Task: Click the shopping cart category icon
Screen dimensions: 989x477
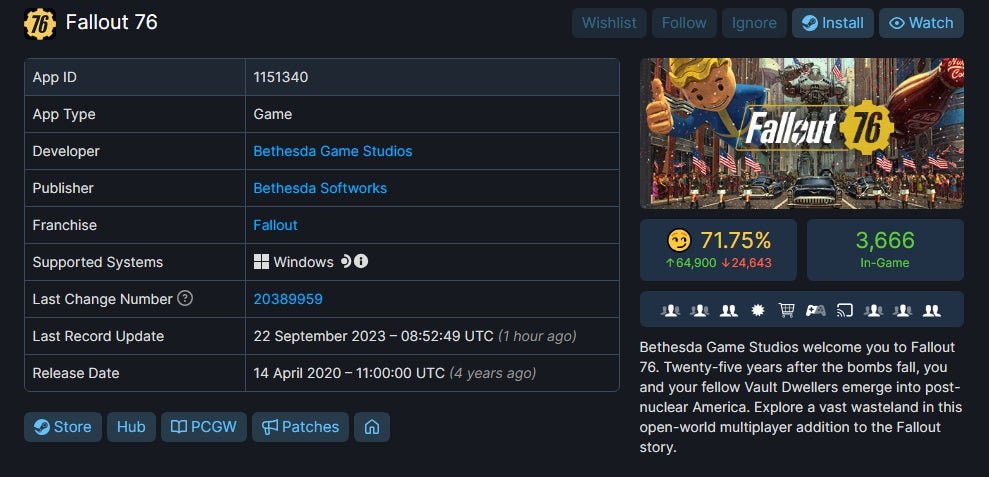Action: 786,310
